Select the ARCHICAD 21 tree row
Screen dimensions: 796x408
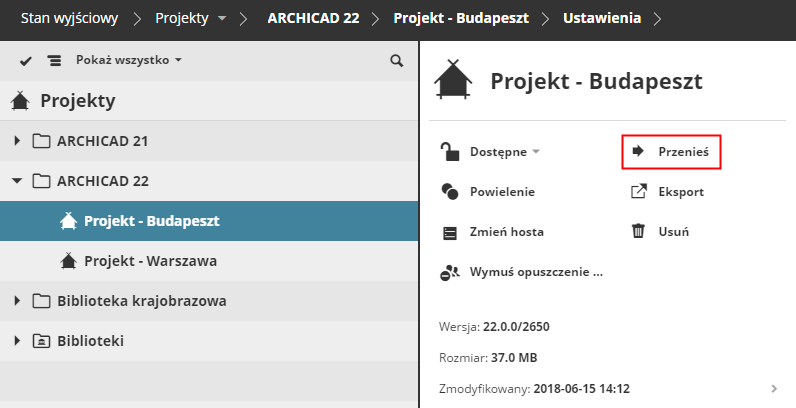(209, 141)
